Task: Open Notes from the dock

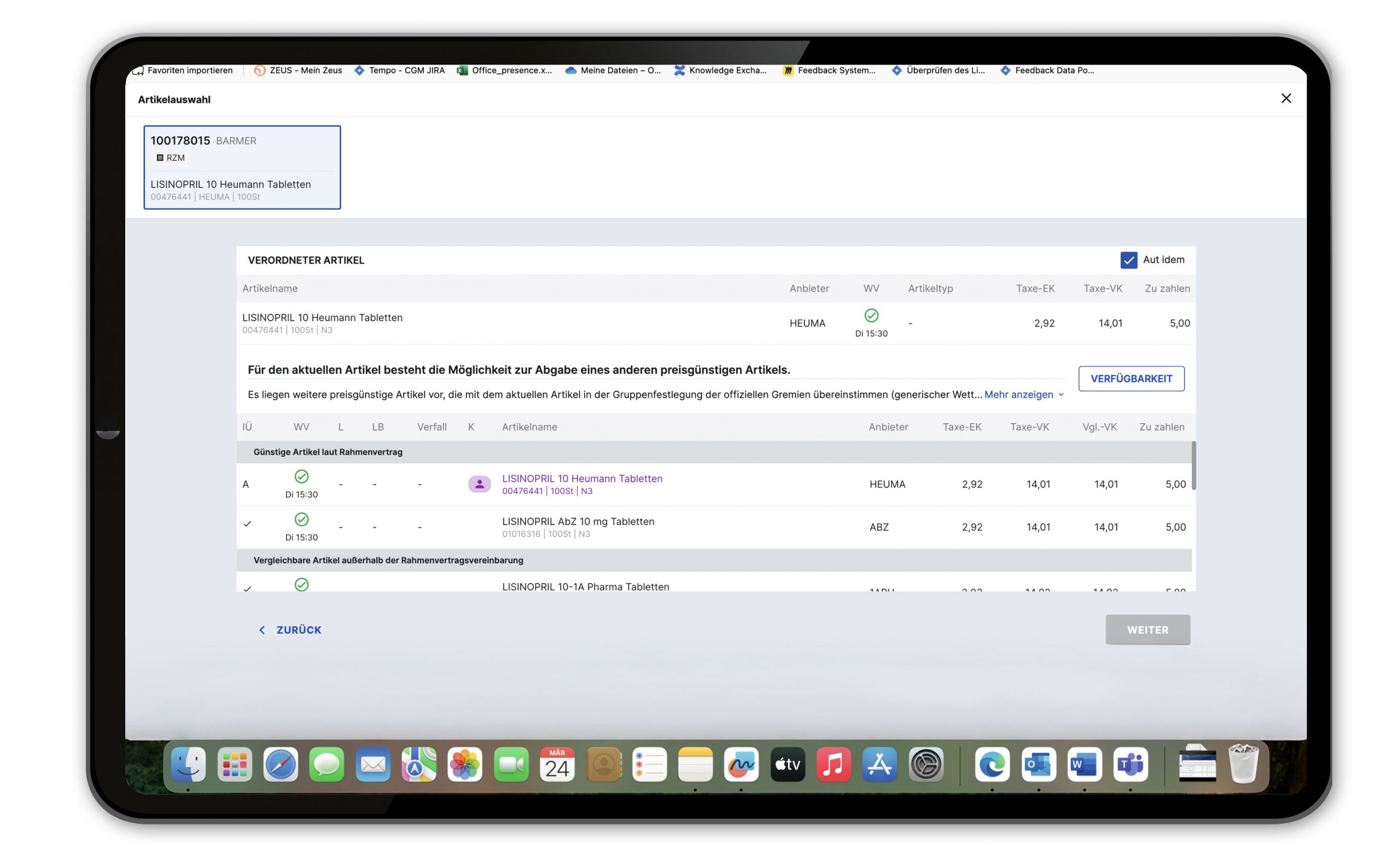Action: (x=695, y=765)
